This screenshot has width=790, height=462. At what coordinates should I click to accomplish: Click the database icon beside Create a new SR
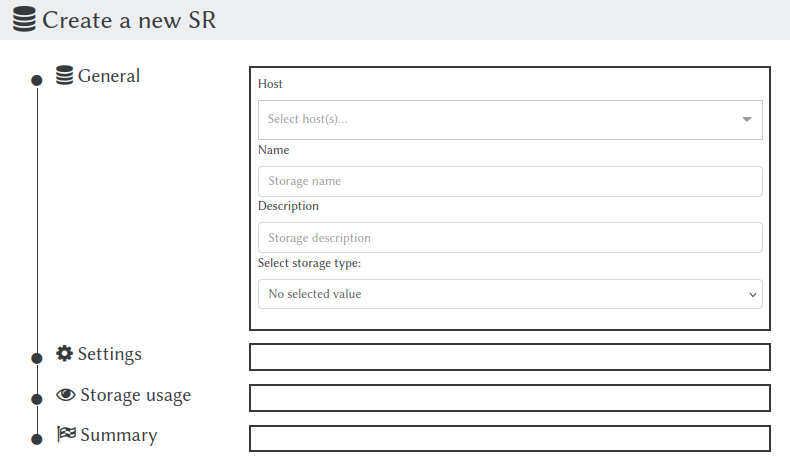click(x=24, y=19)
